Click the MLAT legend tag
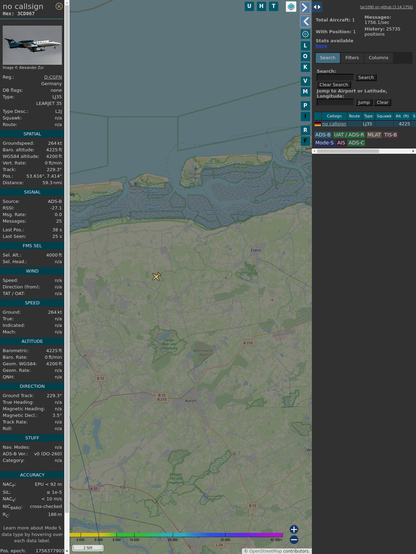This screenshot has width=416, height=554. click(x=374, y=135)
